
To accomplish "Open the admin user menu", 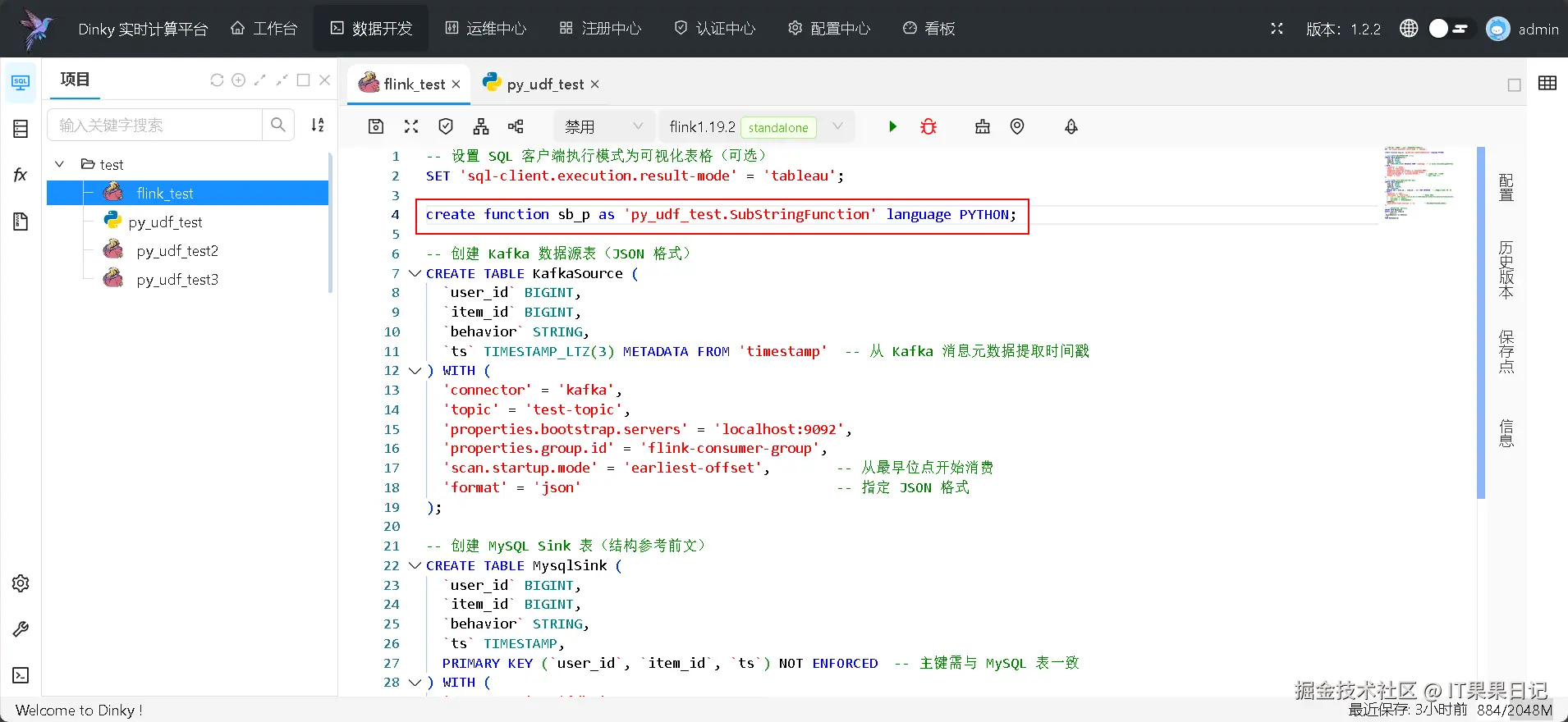I will [1523, 29].
